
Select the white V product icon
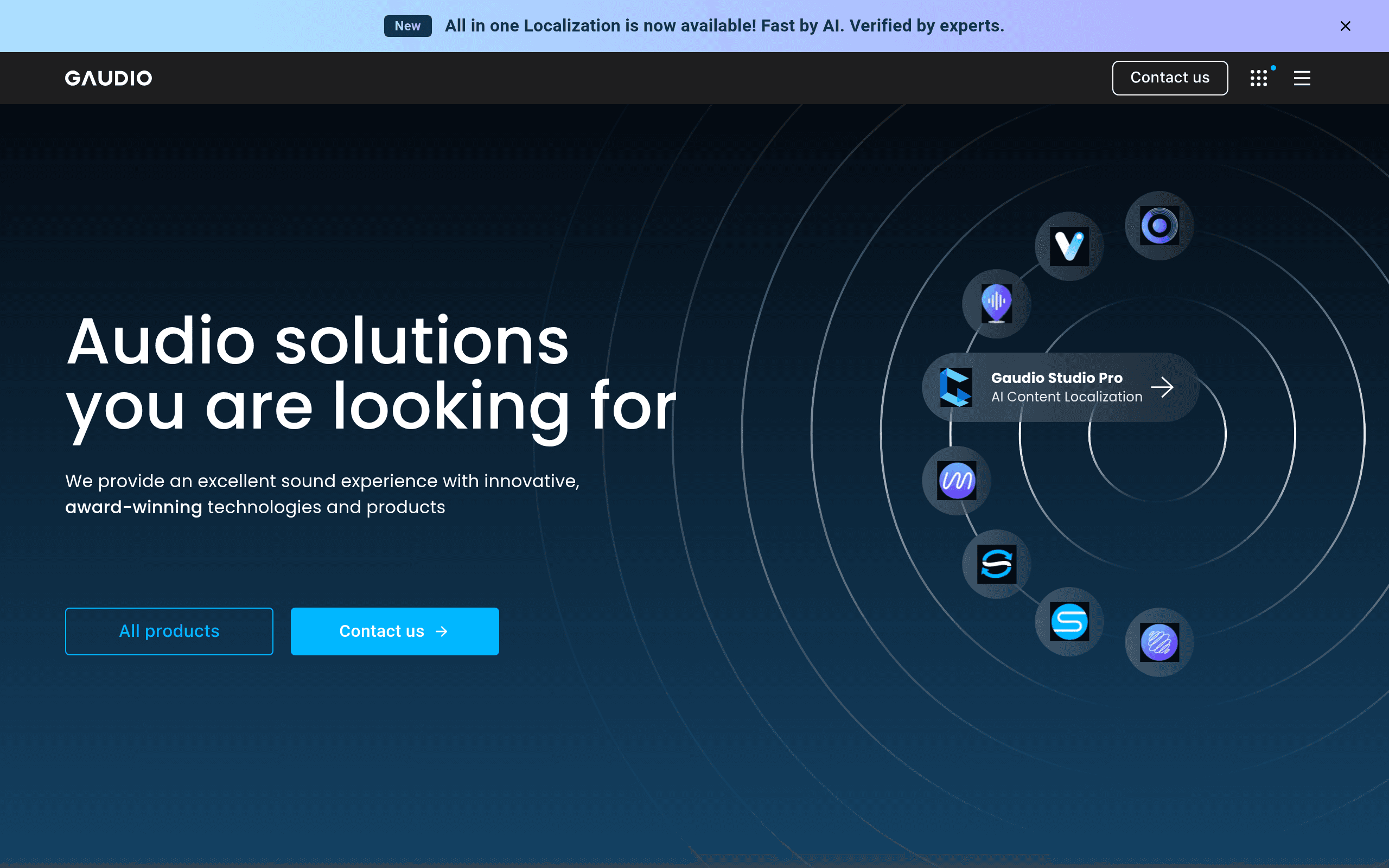(x=1069, y=246)
